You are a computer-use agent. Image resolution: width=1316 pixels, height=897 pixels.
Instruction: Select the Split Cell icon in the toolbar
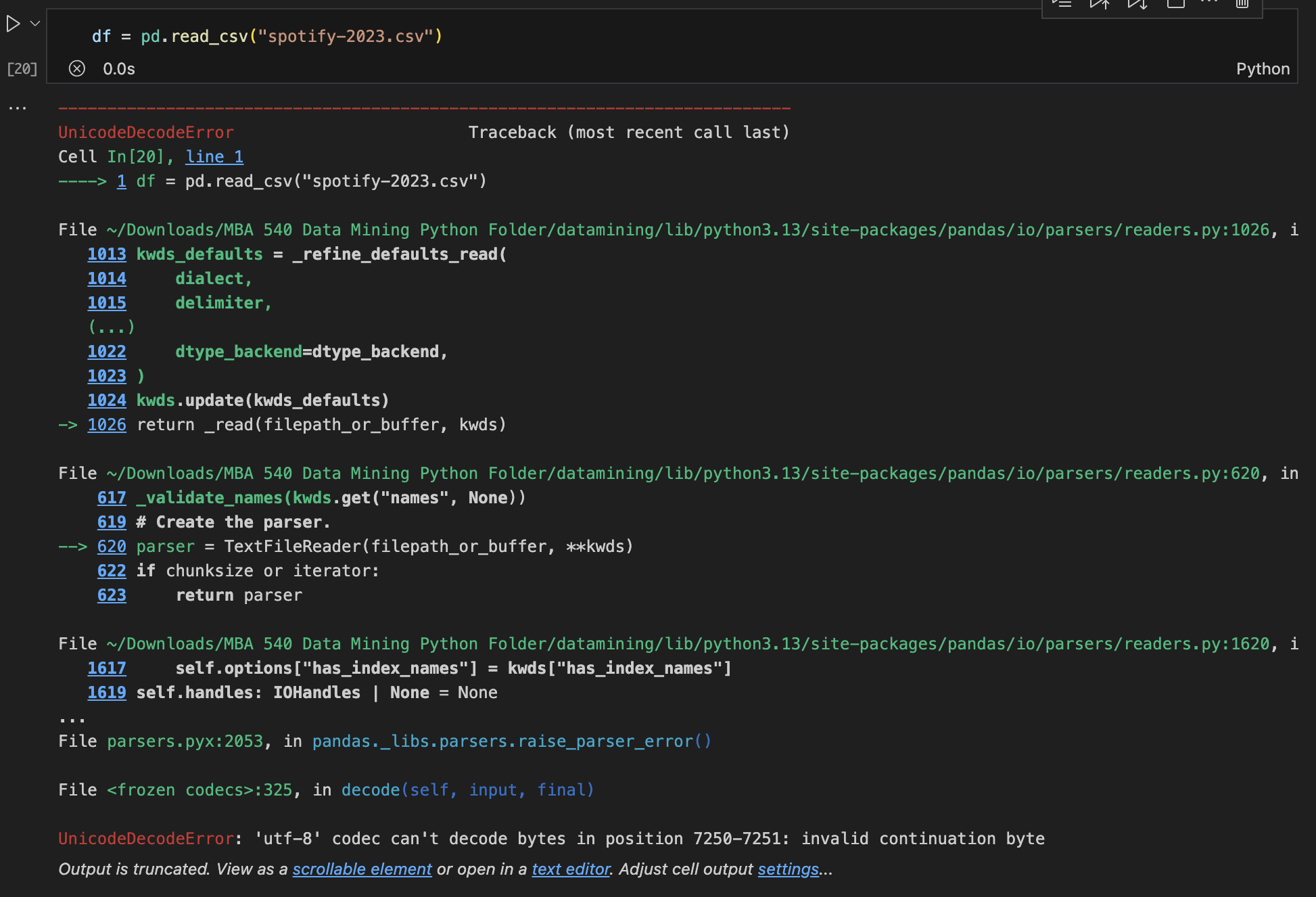[1176, 5]
